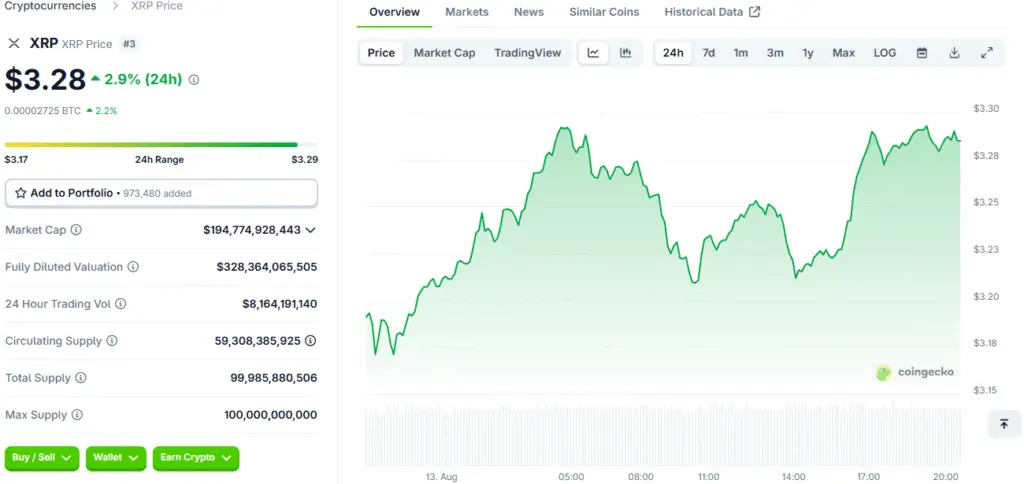The image size is (1024, 484).
Task: Click info icon next to Market Cap
Action: pyautogui.click(x=76, y=230)
